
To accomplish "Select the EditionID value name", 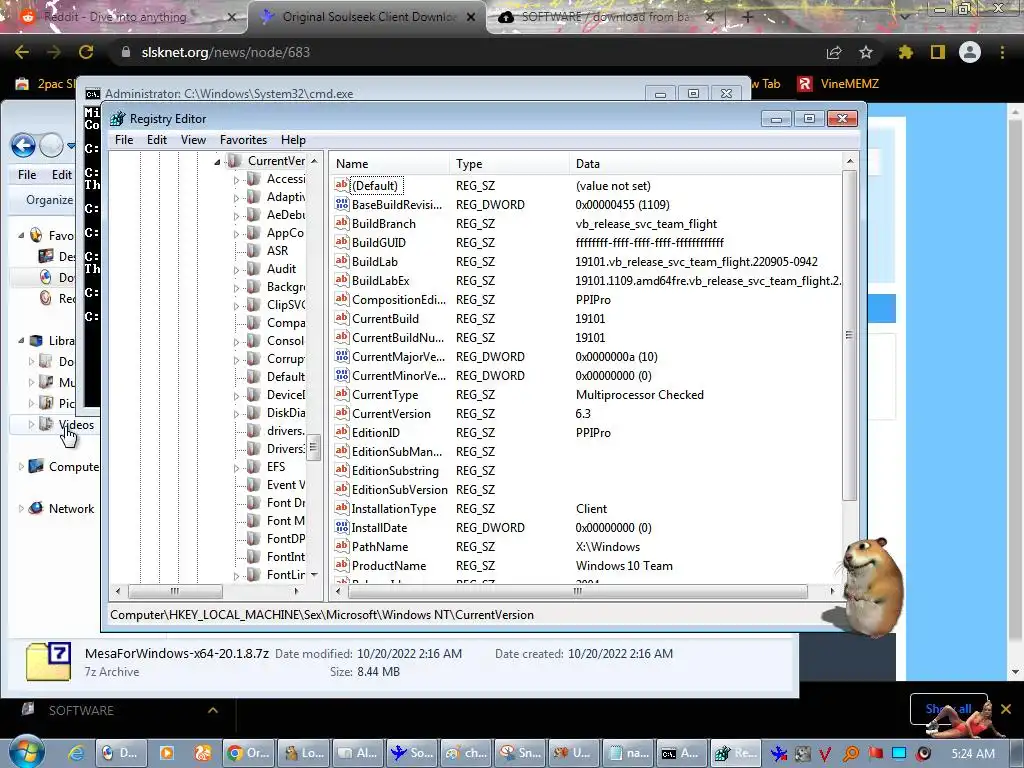I will click(x=376, y=432).
